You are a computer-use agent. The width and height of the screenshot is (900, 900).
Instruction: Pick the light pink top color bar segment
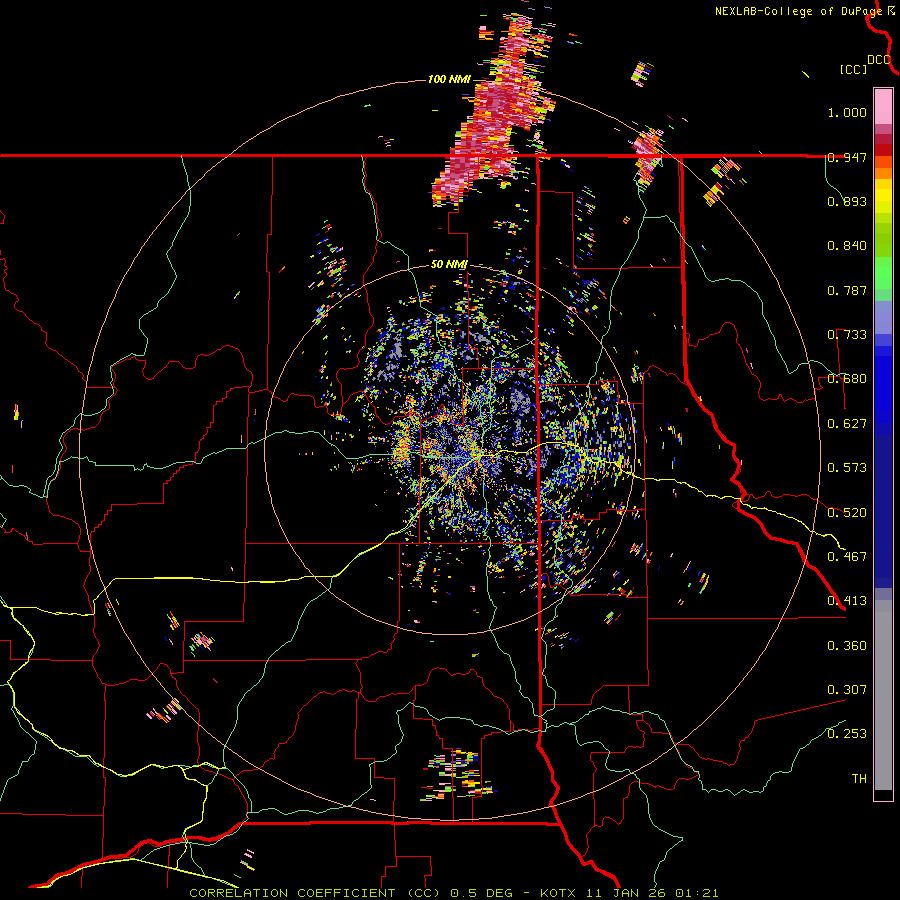(x=883, y=106)
